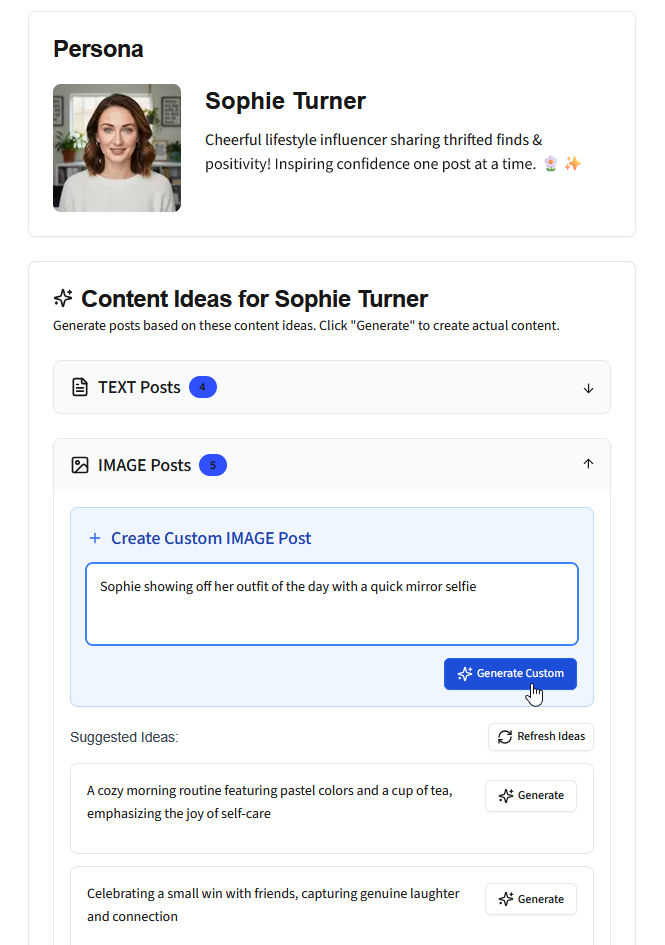Click Sophie Turner's profile photo
This screenshot has height=945, width=665.
[117, 148]
